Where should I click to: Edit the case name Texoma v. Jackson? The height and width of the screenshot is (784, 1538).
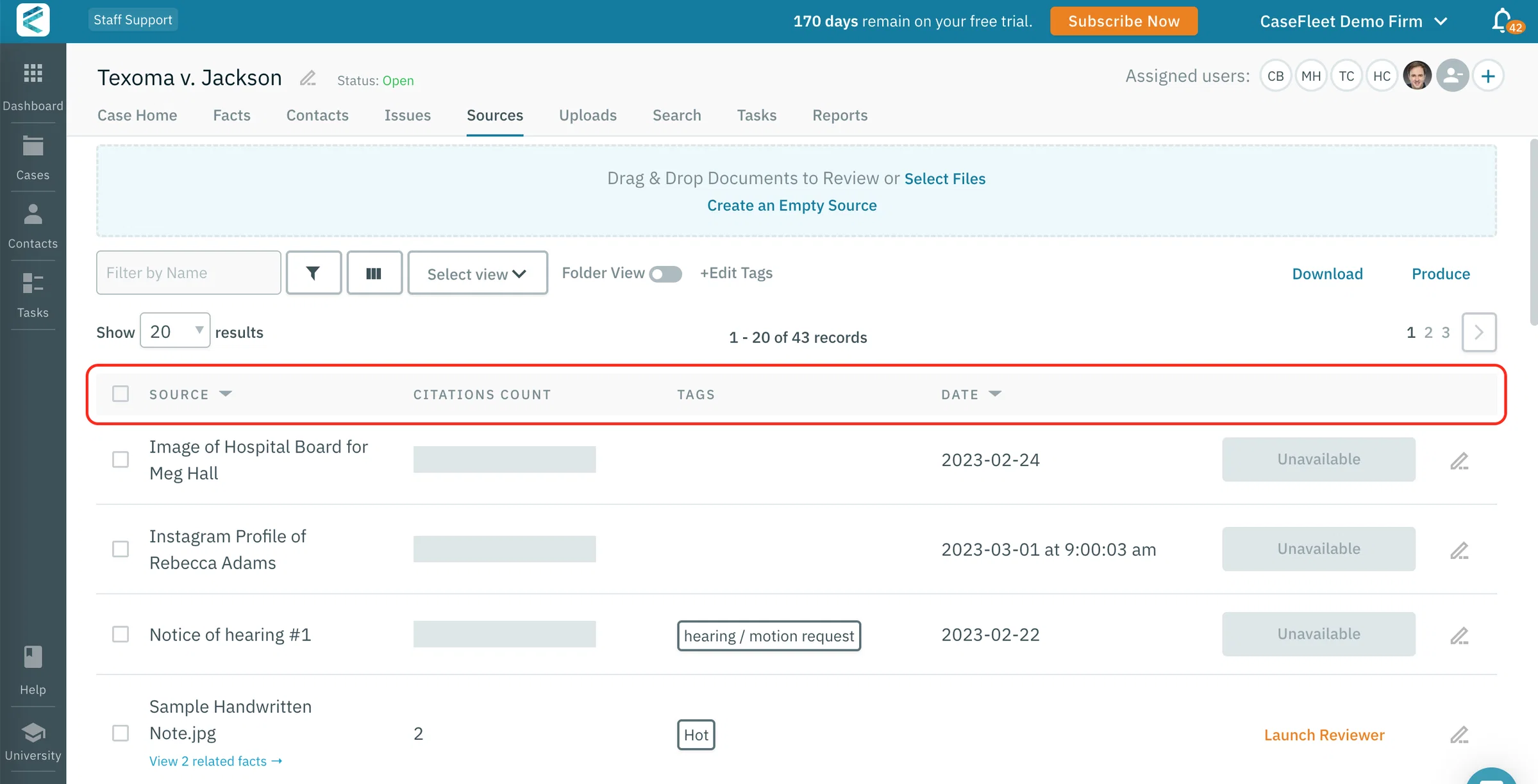308,78
